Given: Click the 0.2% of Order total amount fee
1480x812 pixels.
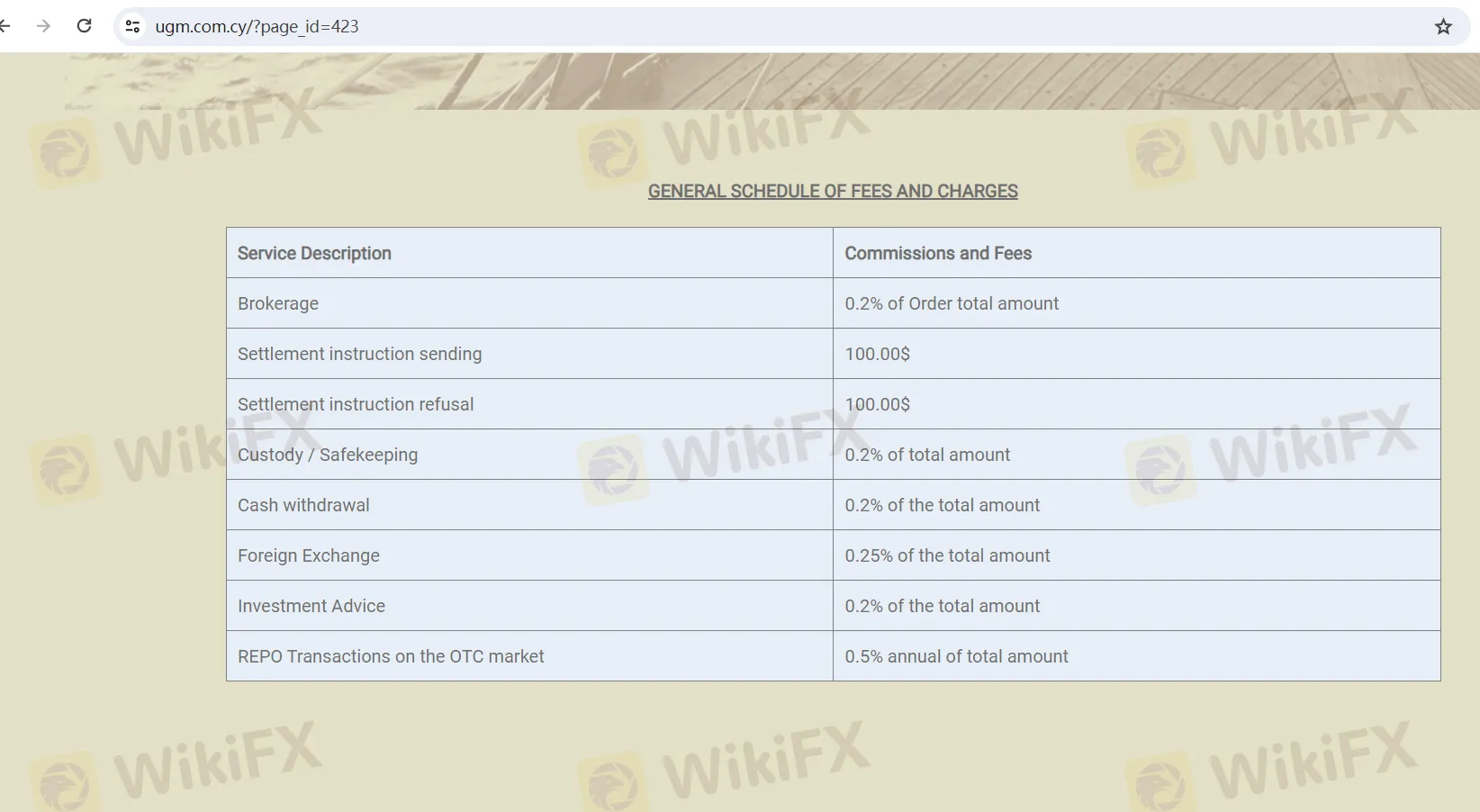Looking at the screenshot, I should point(952,303).
